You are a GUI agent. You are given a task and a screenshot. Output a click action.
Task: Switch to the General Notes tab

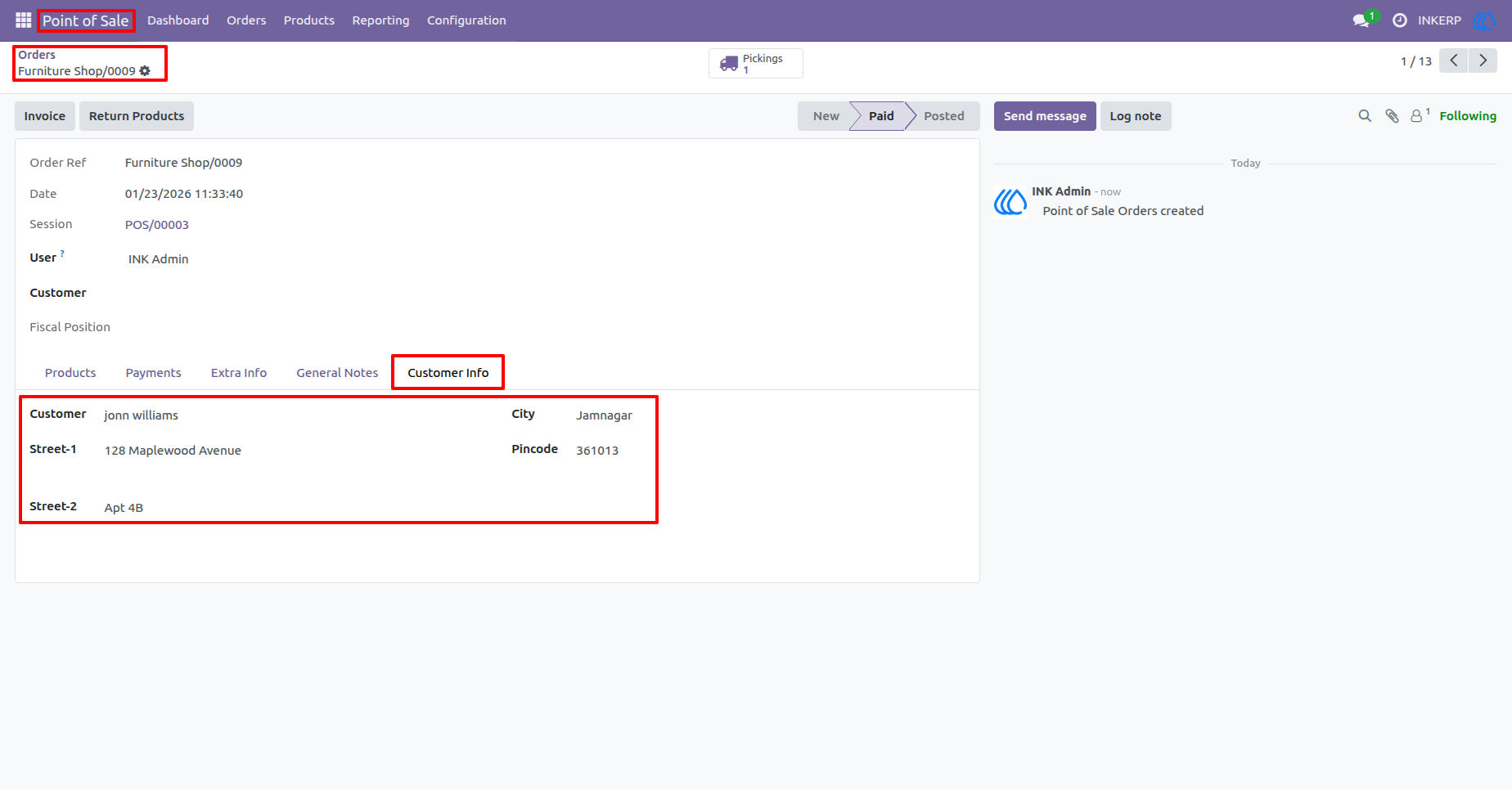[x=337, y=373]
